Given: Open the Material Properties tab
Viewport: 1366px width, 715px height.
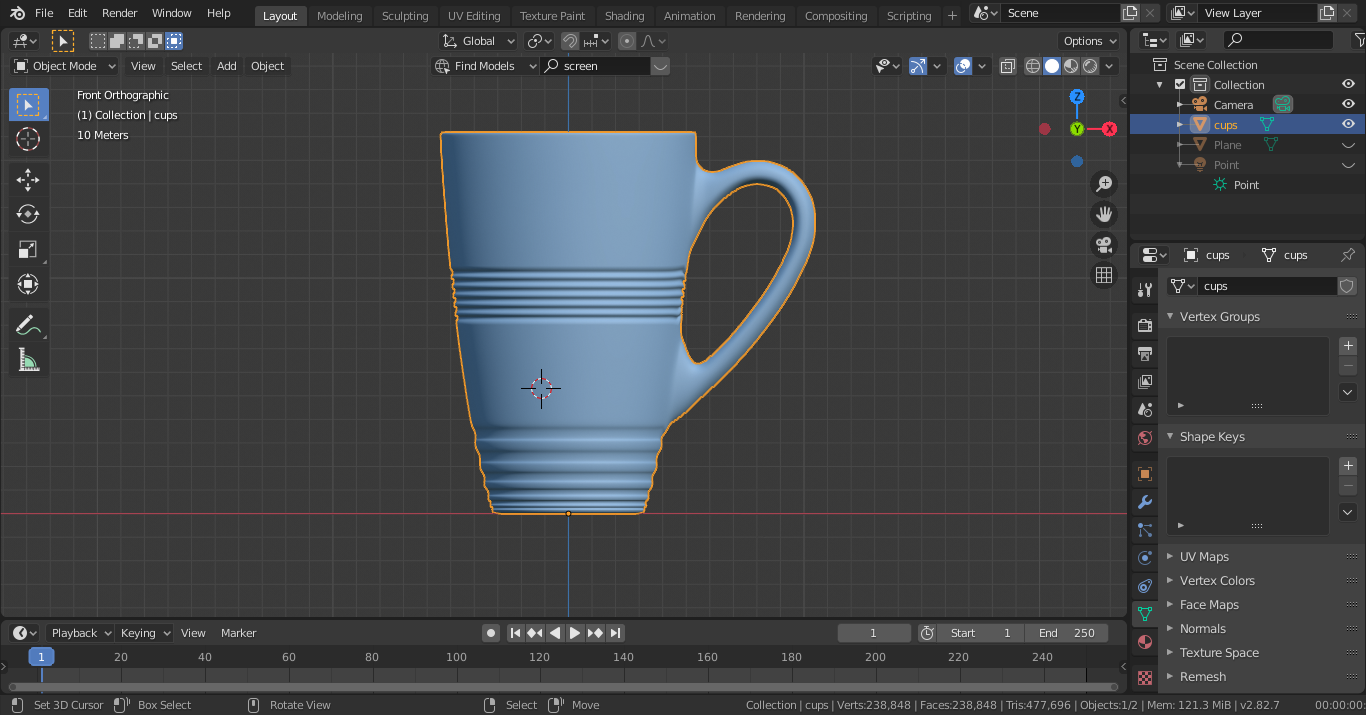Looking at the screenshot, I should (x=1144, y=642).
